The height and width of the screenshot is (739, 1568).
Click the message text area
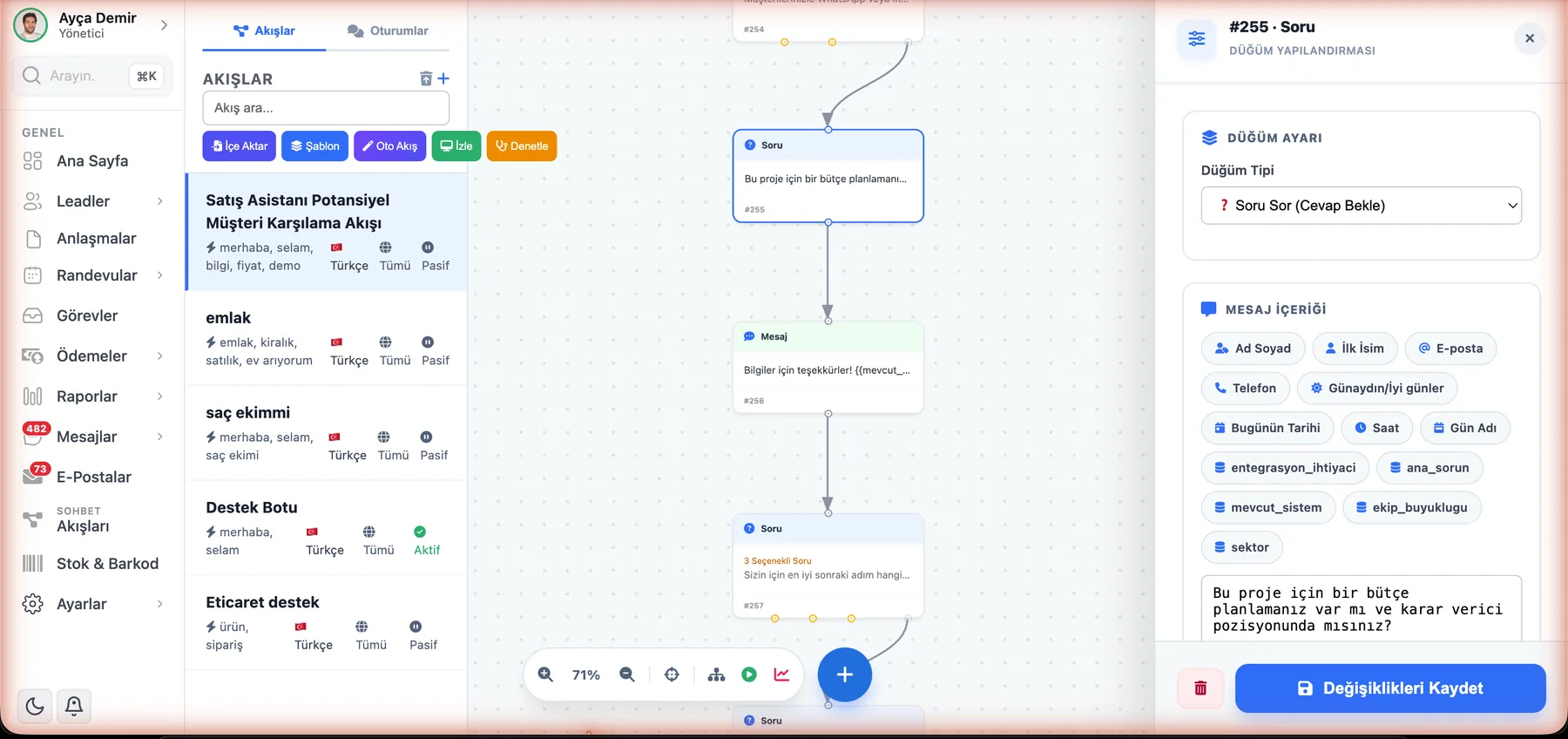click(1361, 609)
